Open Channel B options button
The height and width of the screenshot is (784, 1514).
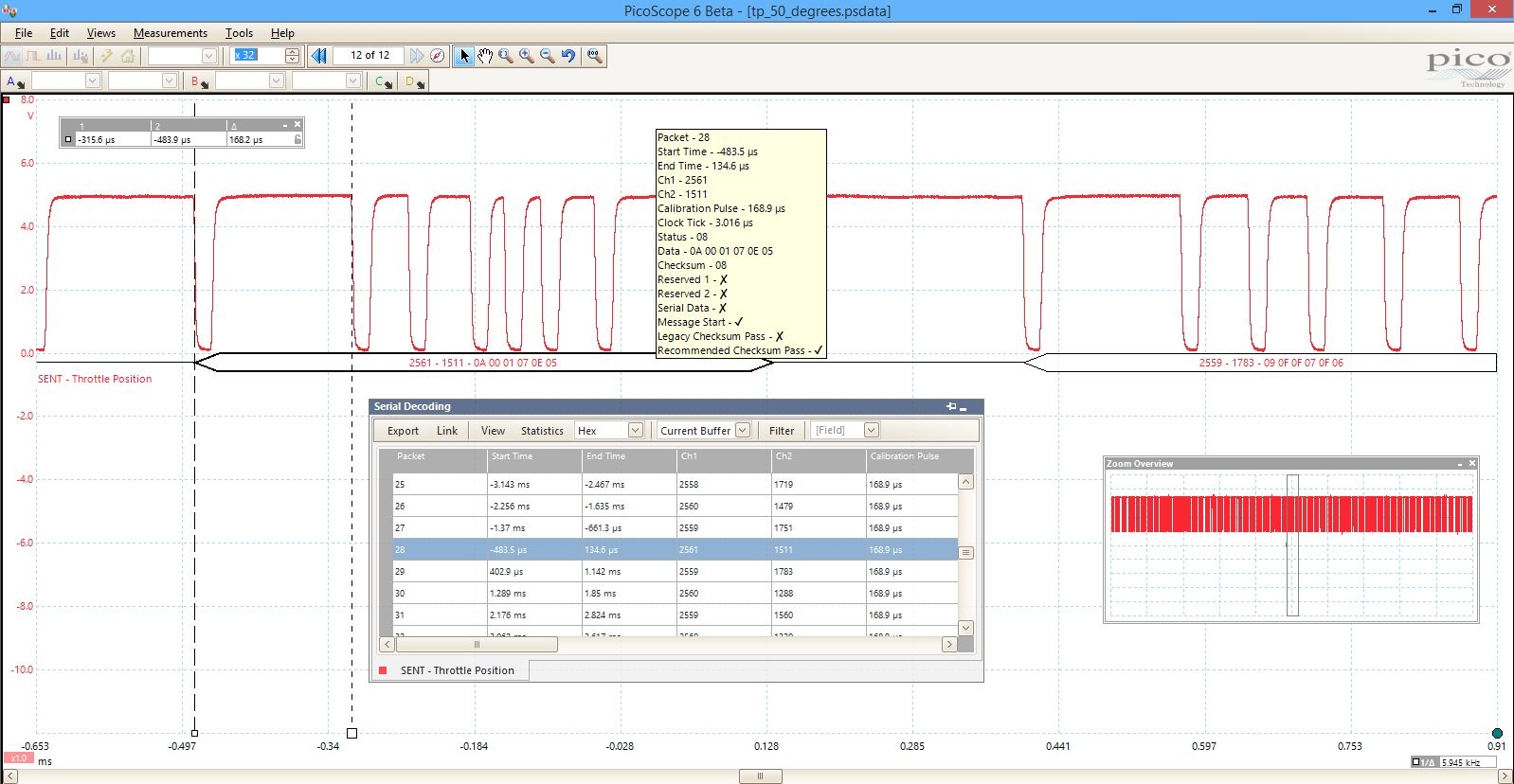click(x=199, y=81)
